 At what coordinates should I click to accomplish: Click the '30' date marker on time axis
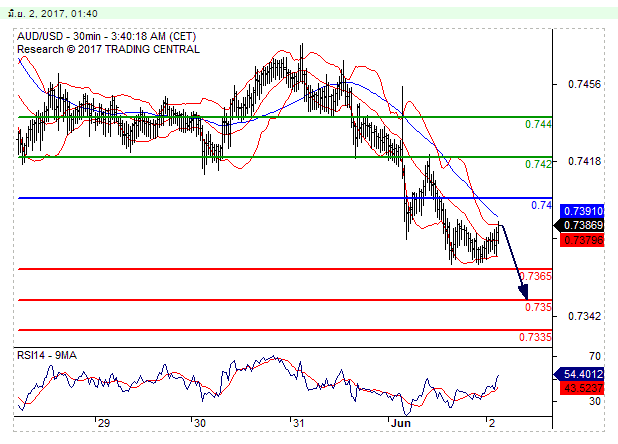(200, 424)
